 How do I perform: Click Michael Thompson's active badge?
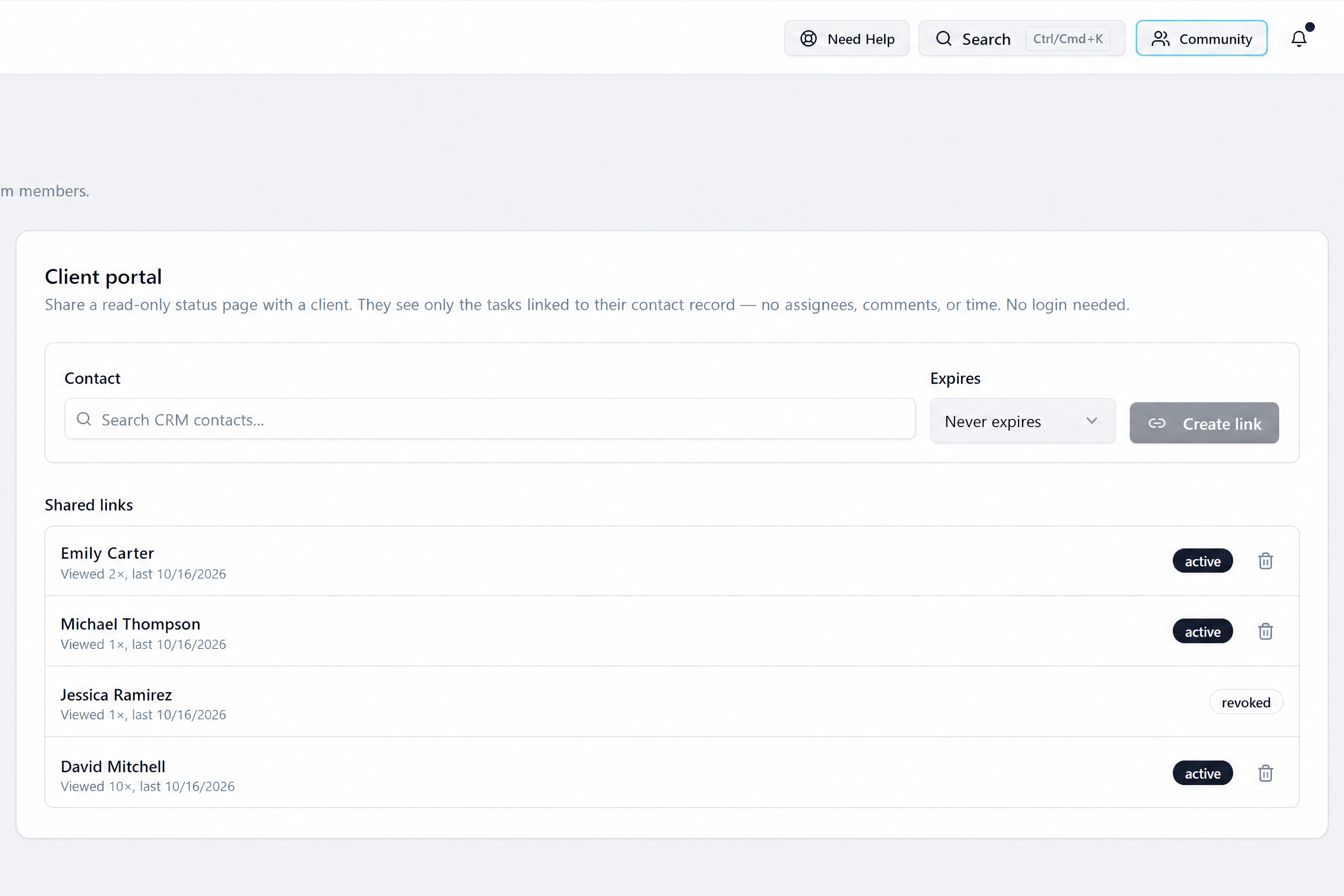click(x=1202, y=631)
